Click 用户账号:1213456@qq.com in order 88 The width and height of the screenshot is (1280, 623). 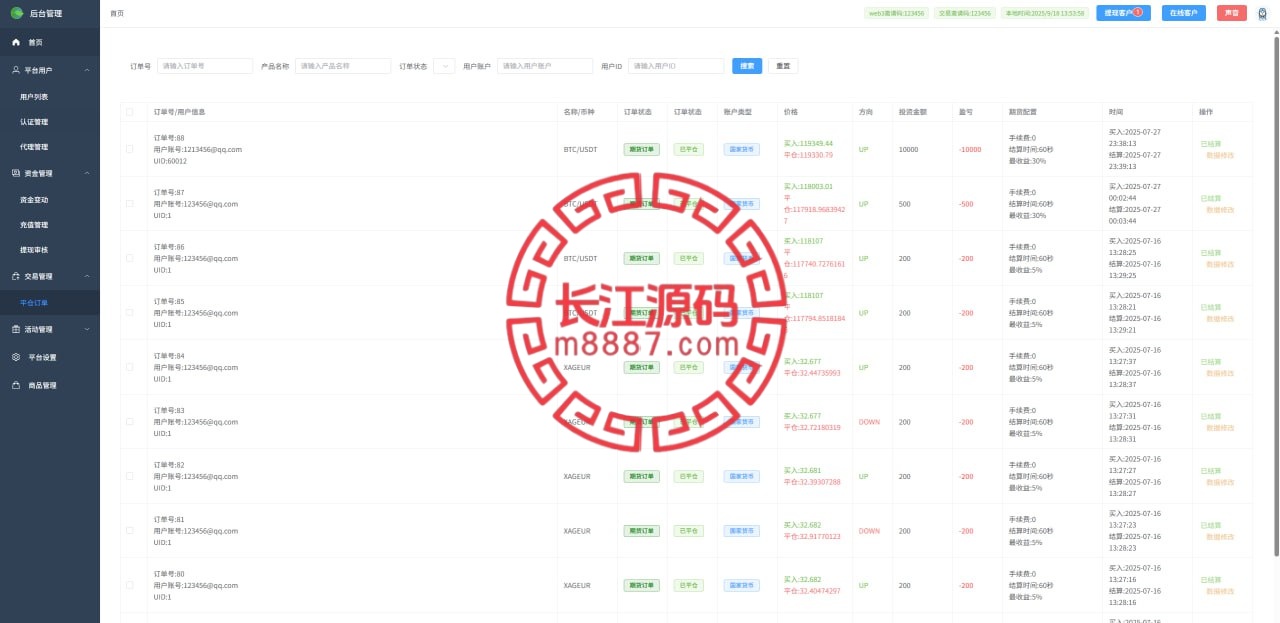point(197,149)
